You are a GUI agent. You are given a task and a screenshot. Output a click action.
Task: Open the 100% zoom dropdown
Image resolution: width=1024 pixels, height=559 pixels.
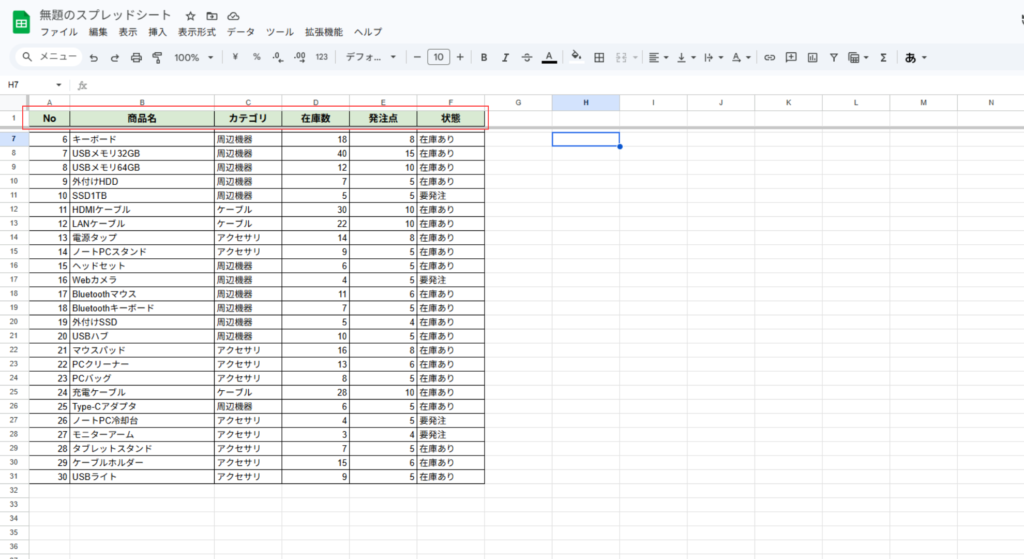193,58
